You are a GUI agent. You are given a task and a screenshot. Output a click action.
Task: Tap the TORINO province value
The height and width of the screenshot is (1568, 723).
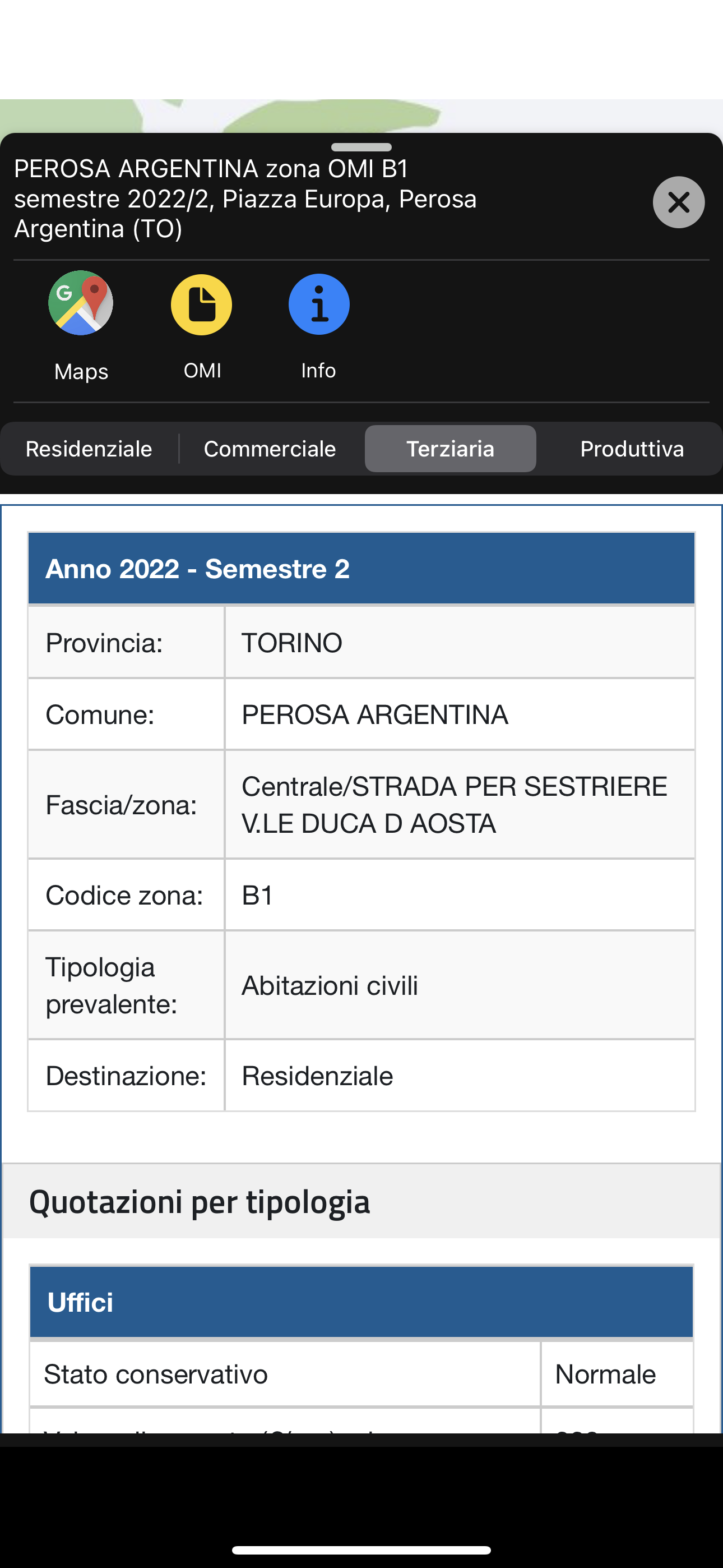click(x=460, y=643)
